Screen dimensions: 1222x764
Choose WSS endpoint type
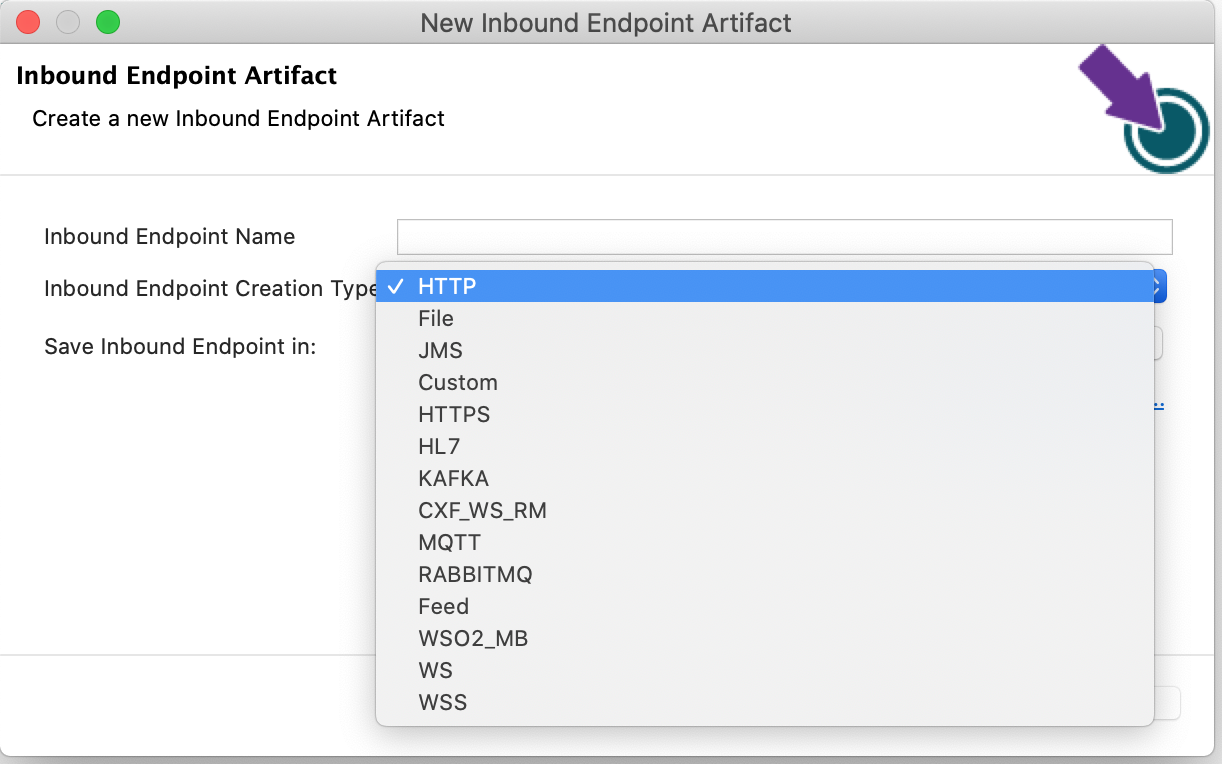(x=765, y=702)
